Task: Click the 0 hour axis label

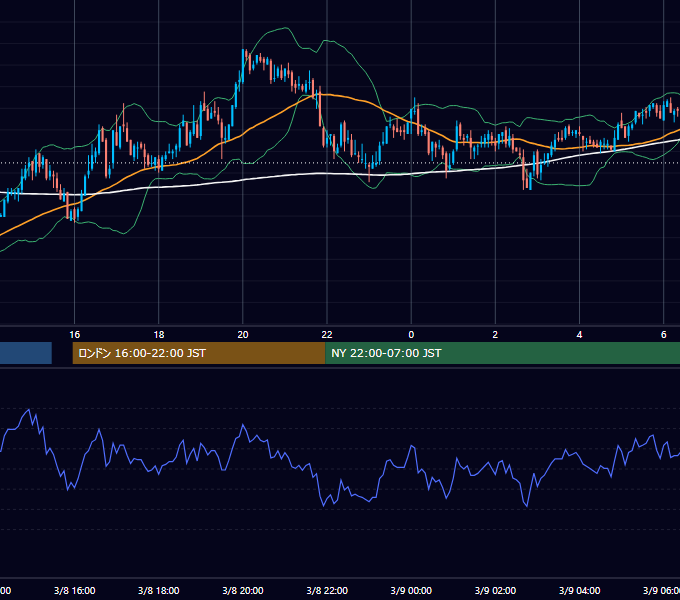Action: click(411, 335)
